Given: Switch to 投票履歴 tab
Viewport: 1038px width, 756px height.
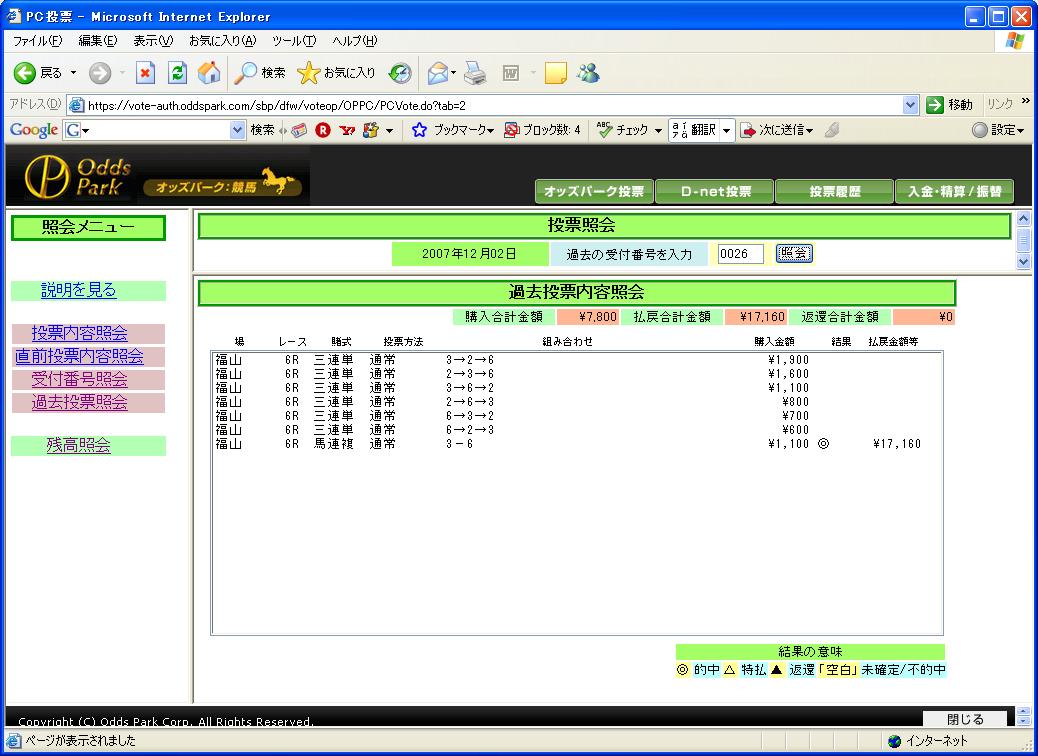Looking at the screenshot, I should coord(835,191).
